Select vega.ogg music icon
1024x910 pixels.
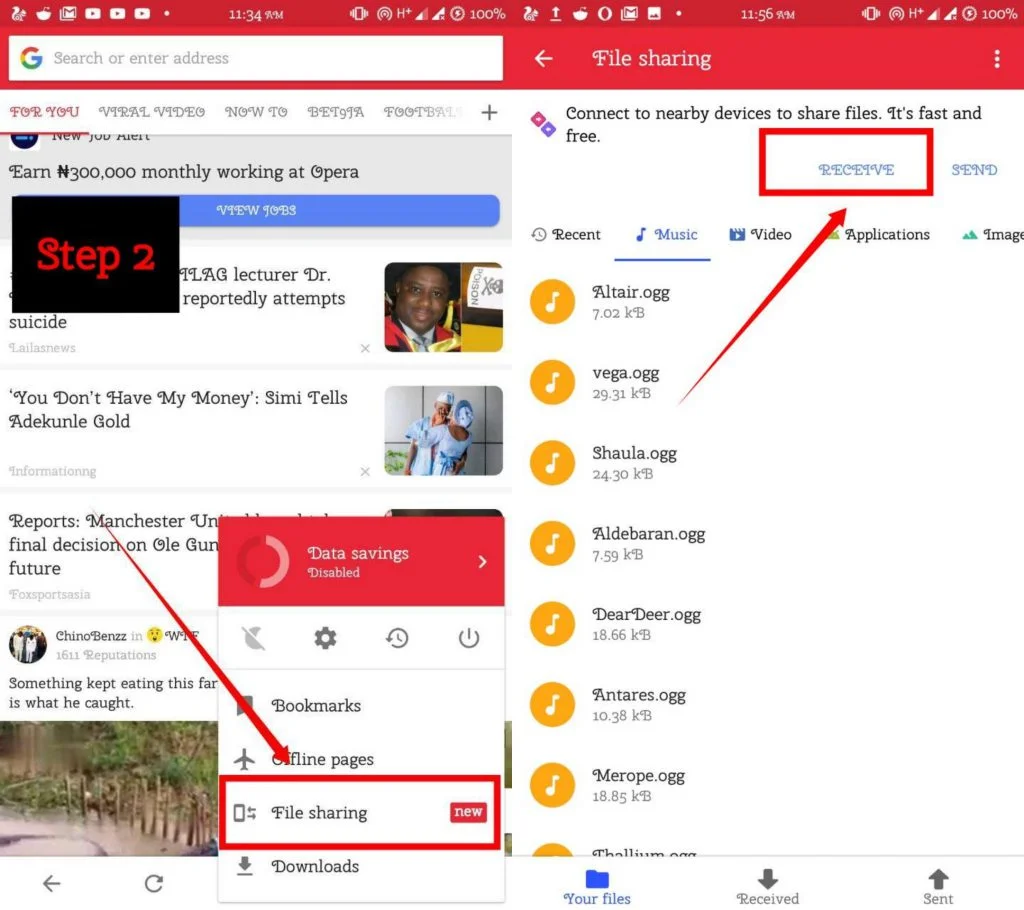point(552,382)
